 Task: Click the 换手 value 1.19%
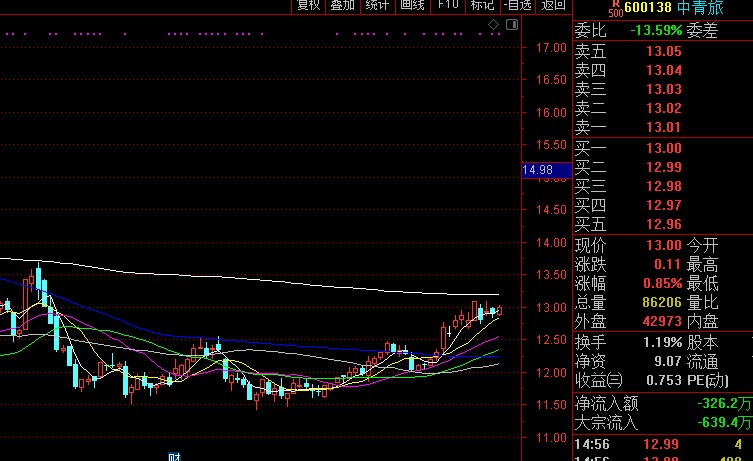[x=662, y=342]
